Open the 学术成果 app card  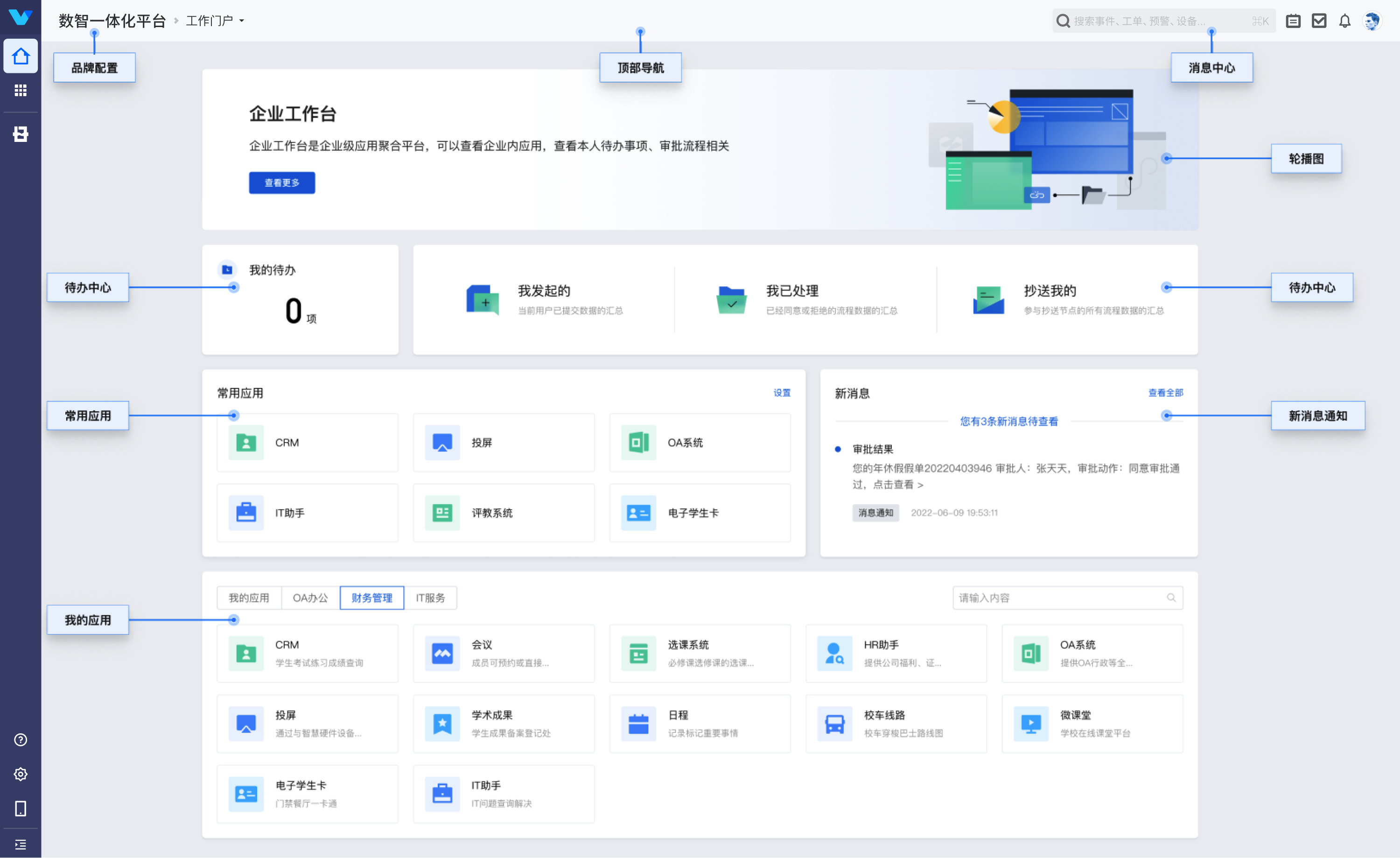(x=504, y=724)
